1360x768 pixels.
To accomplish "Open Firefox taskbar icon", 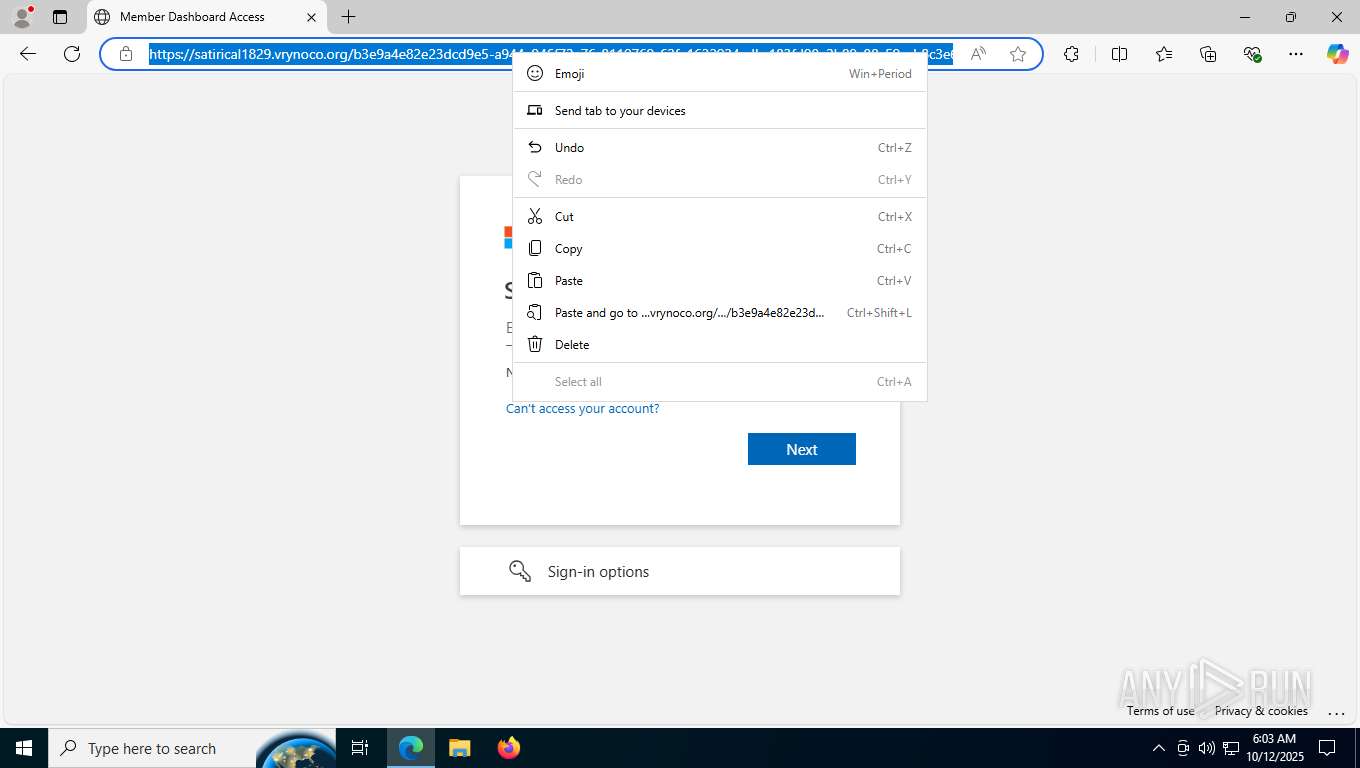I will [508, 748].
